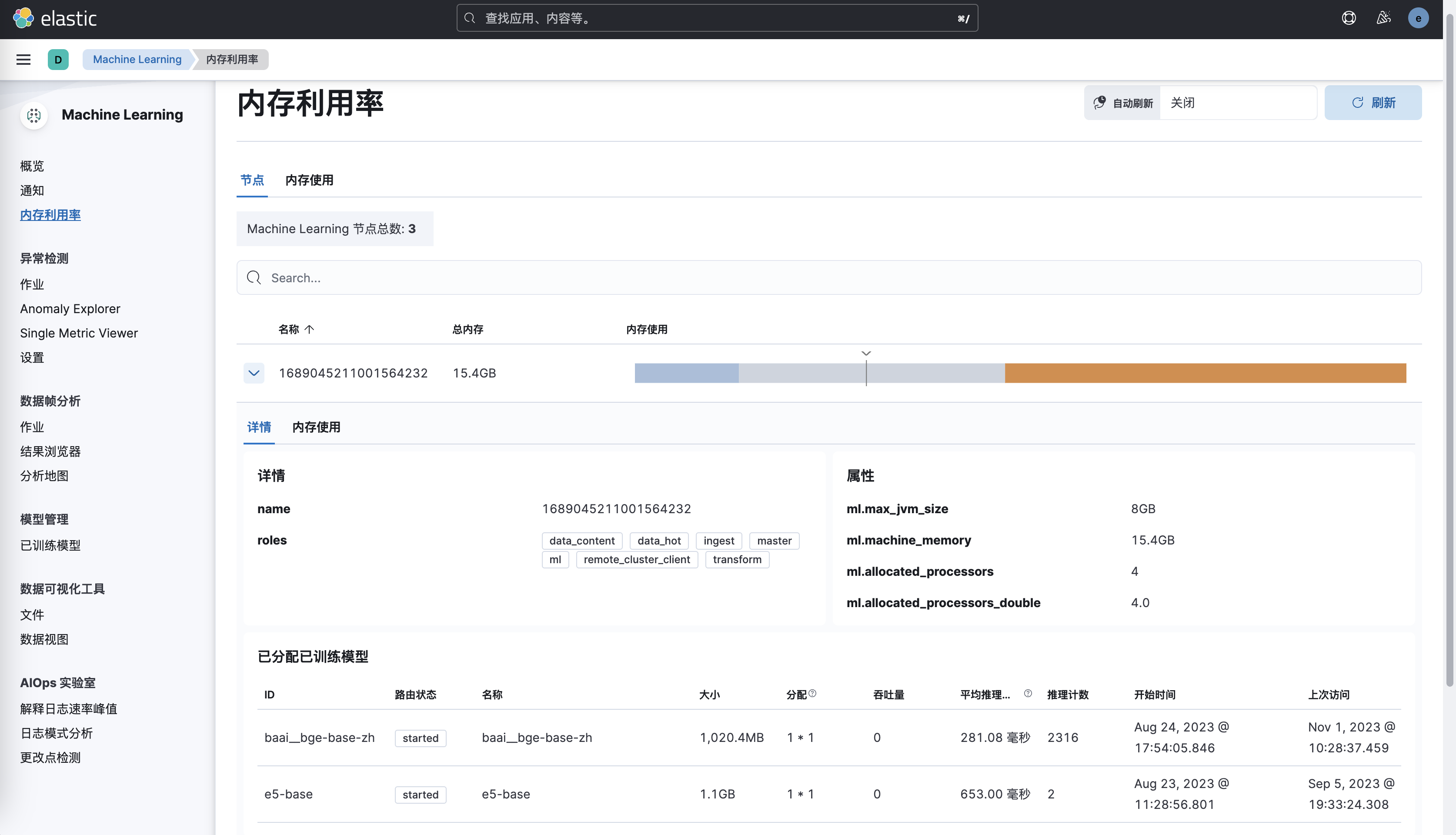Click the Machine Learning overview icon
1456x835 pixels.
tap(35, 114)
